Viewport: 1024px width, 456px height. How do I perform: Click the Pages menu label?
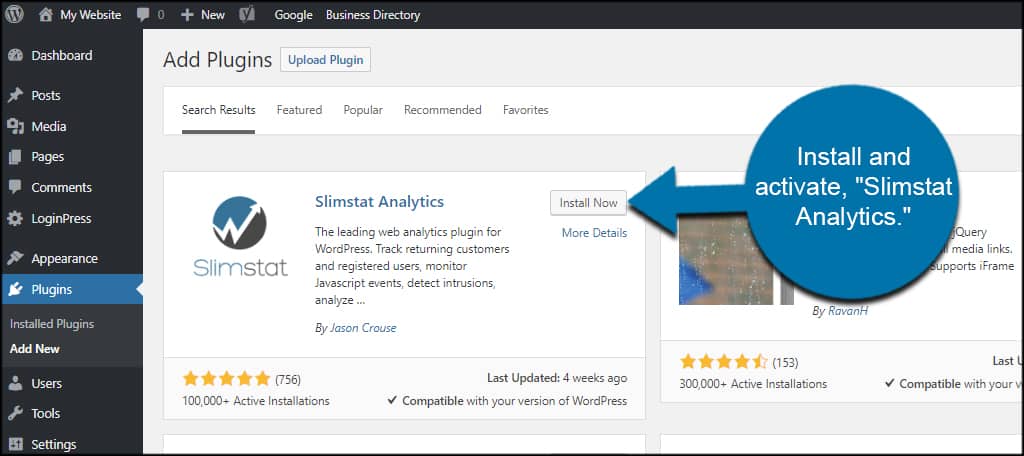(48, 157)
